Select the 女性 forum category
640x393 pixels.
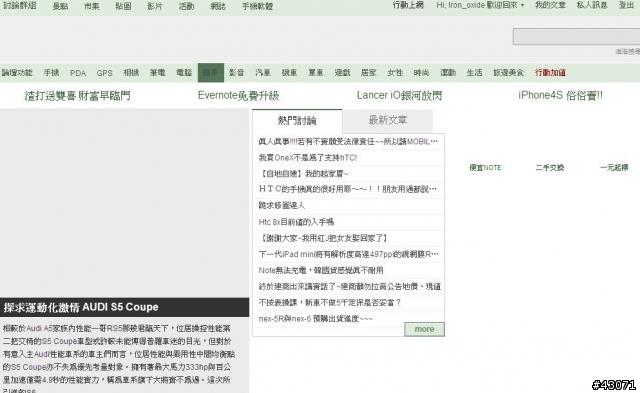[395, 73]
